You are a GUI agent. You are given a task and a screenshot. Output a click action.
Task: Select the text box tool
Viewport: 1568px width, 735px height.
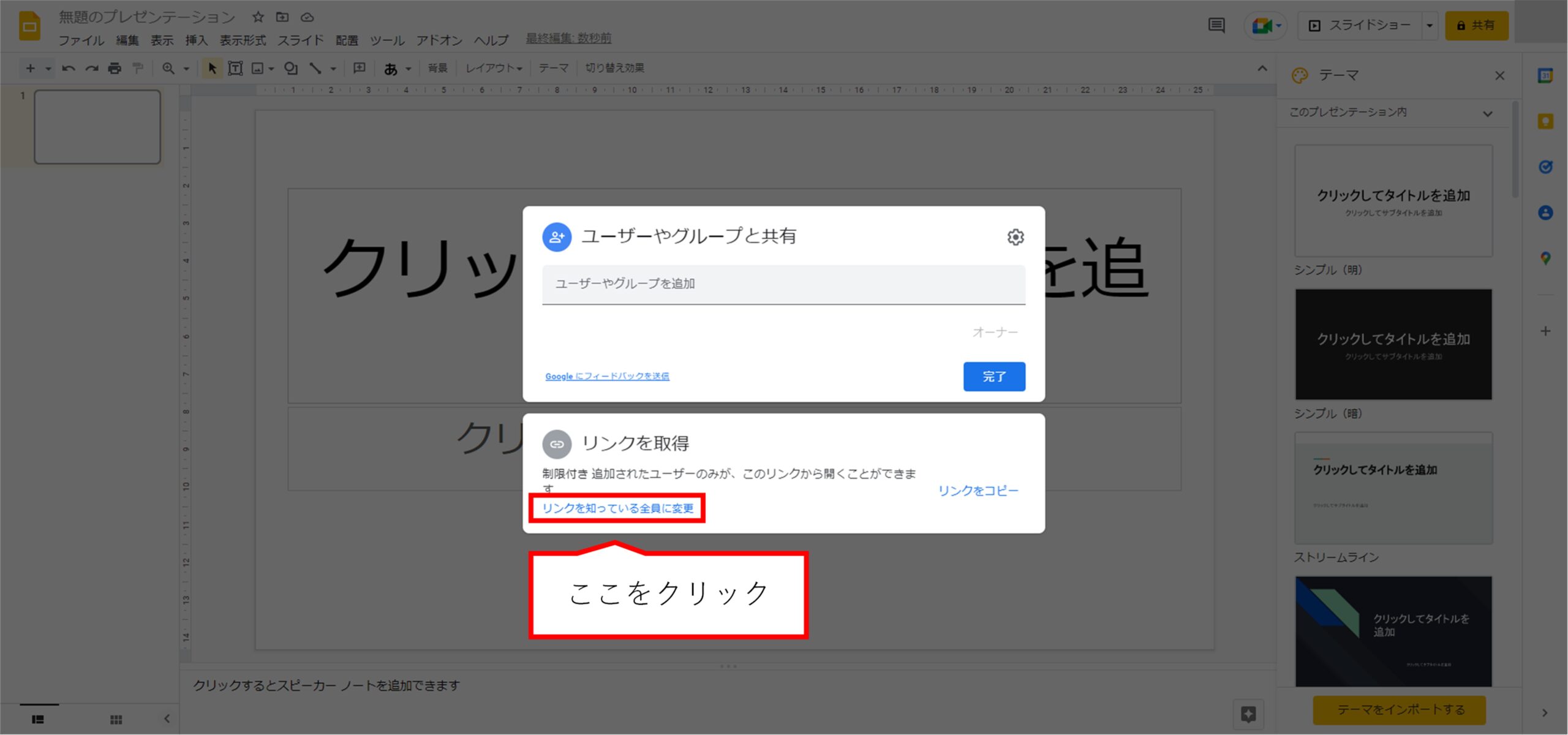pos(235,68)
